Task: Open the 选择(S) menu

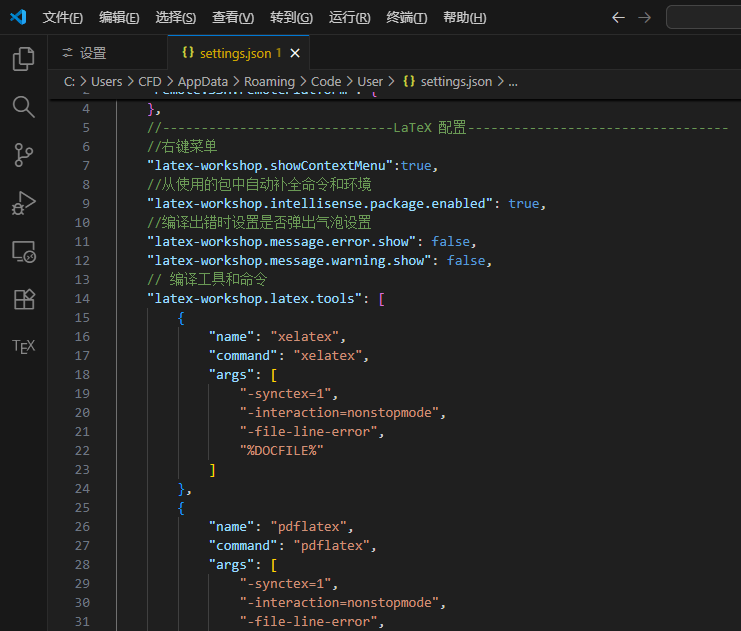Action: (x=175, y=18)
